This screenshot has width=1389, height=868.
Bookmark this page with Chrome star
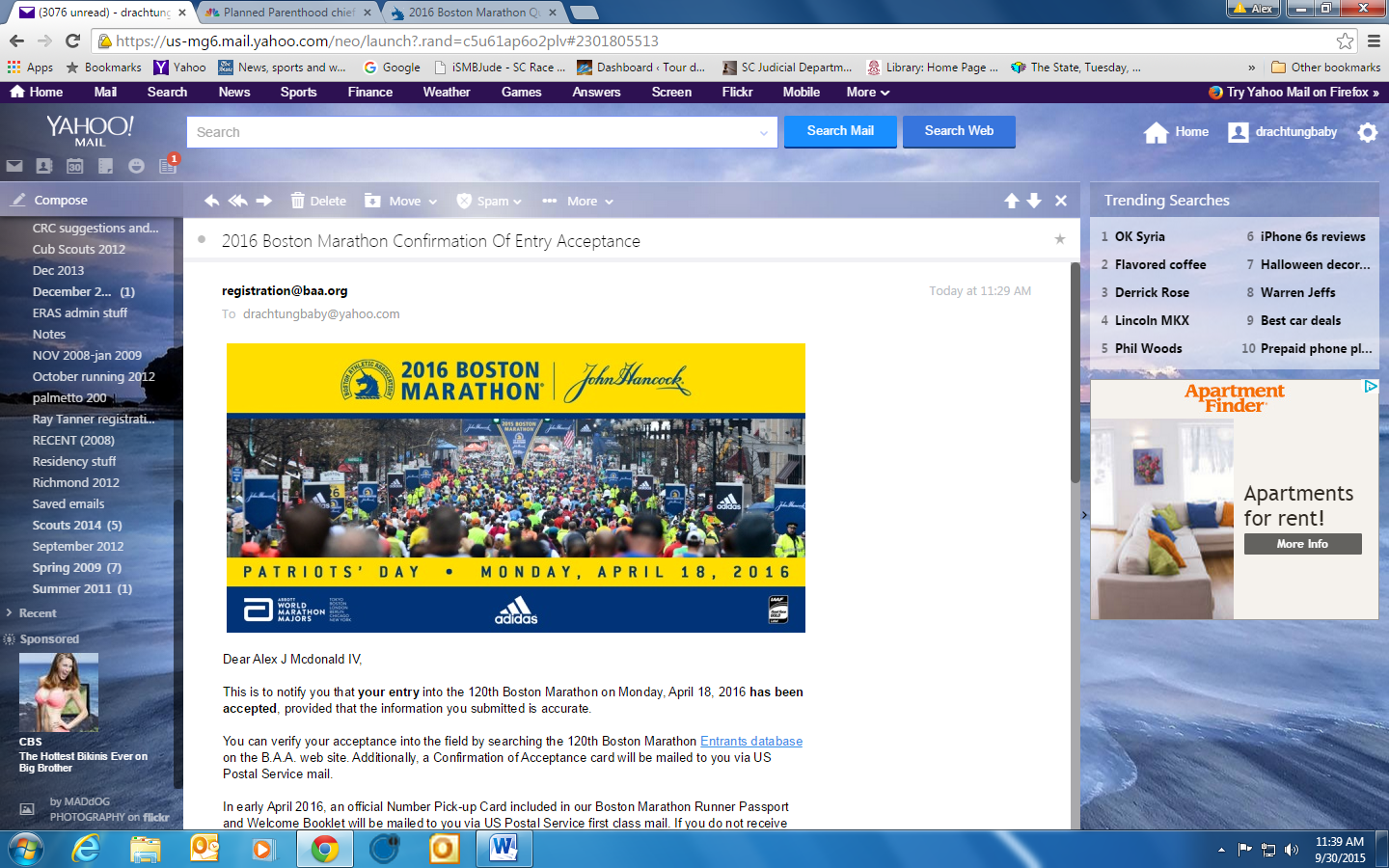(x=1345, y=41)
